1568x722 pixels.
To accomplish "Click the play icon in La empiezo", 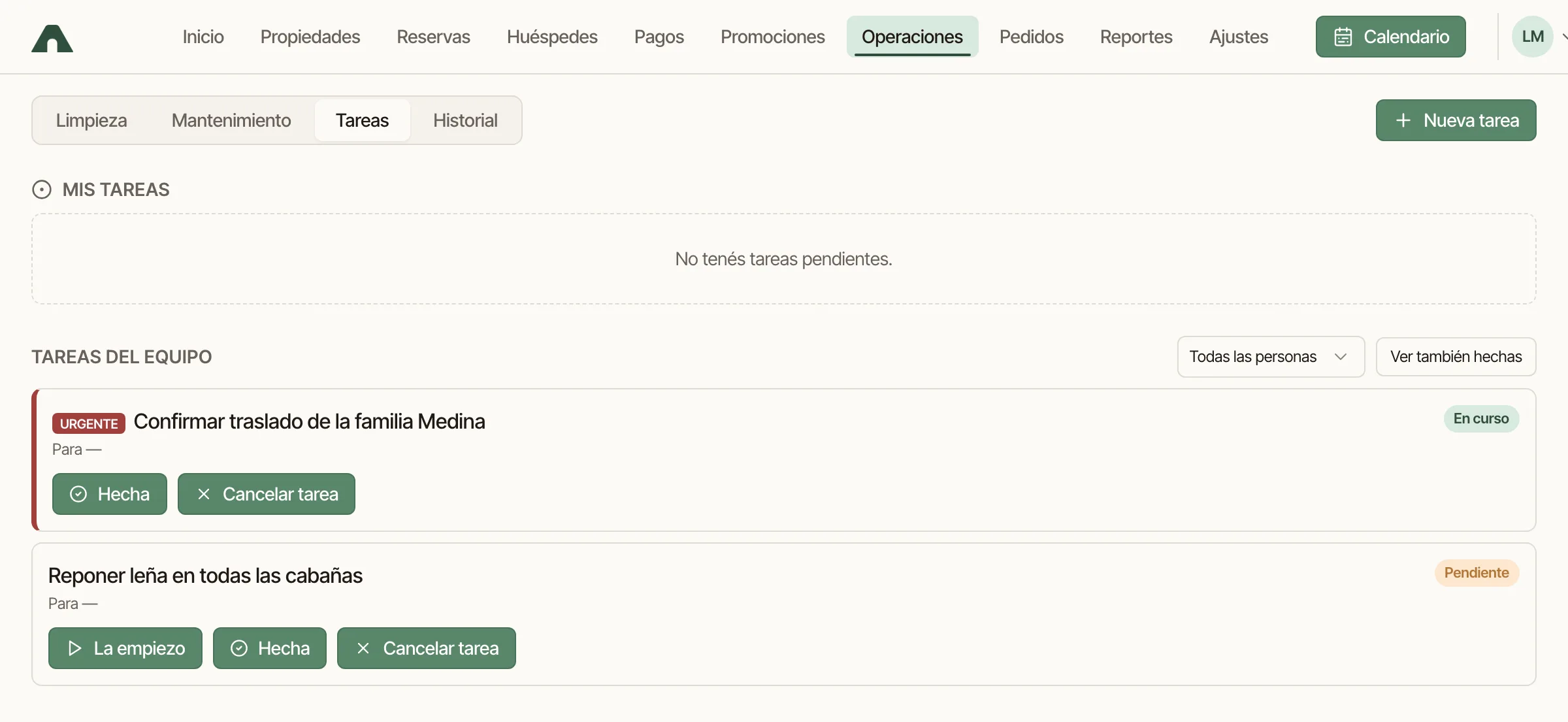I will click(74, 648).
